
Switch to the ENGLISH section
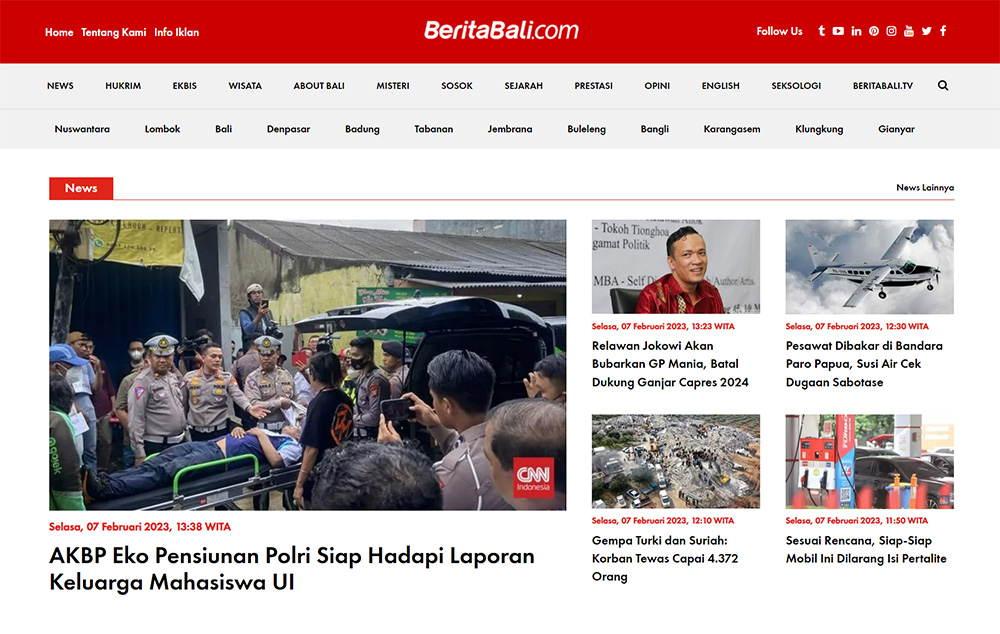point(721,85)
